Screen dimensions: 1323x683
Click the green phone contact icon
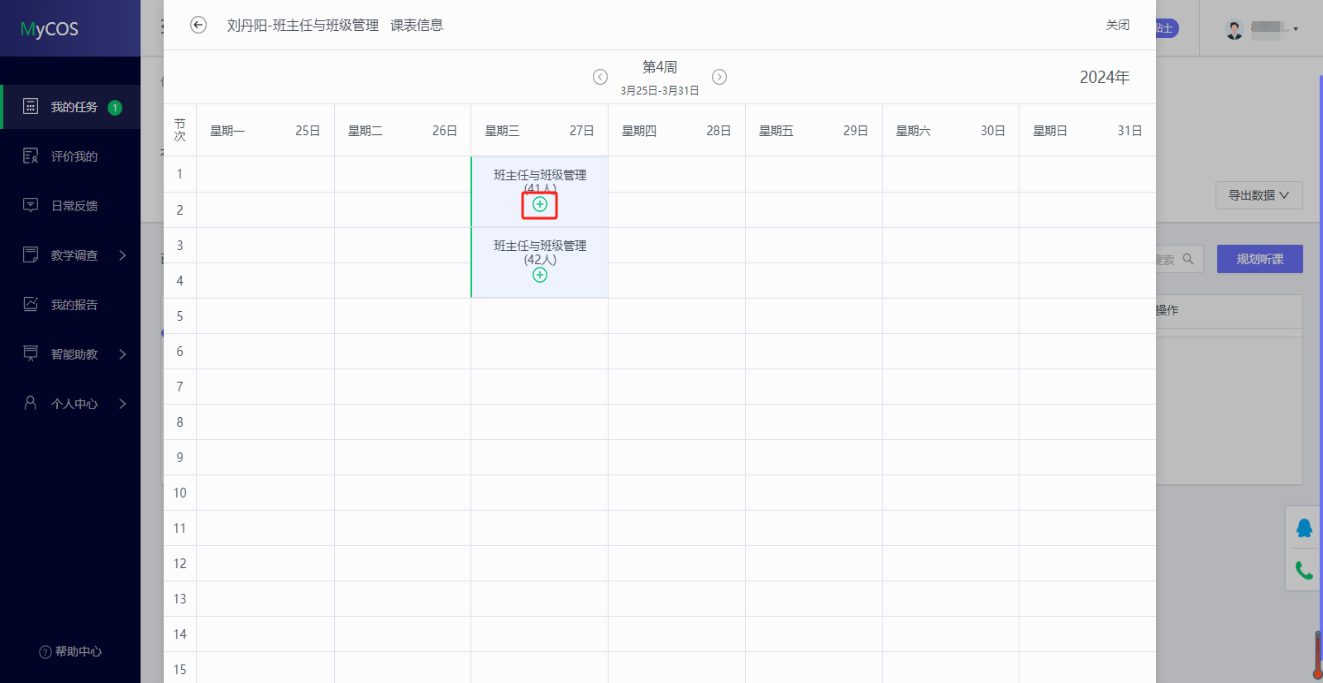coord(1304,570)
